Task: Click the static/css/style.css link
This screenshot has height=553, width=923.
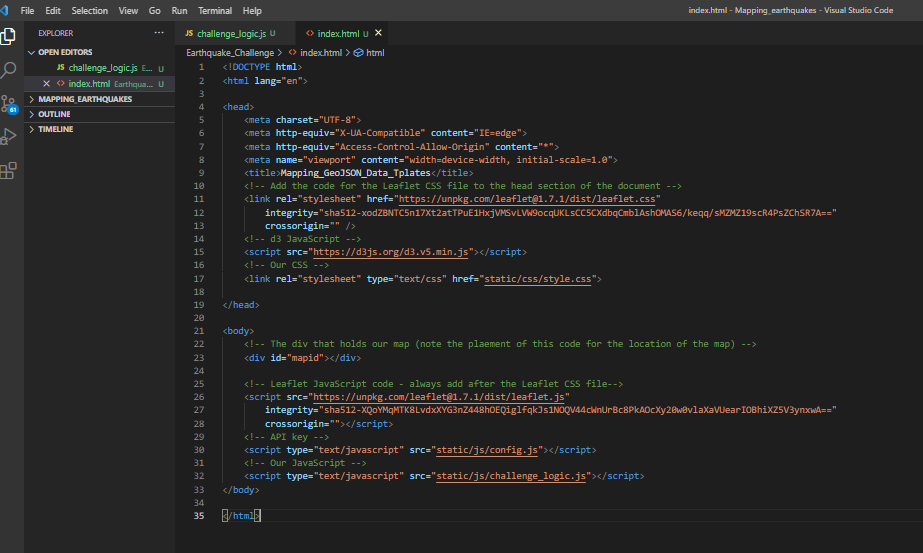Action: (x=537, y=279)
